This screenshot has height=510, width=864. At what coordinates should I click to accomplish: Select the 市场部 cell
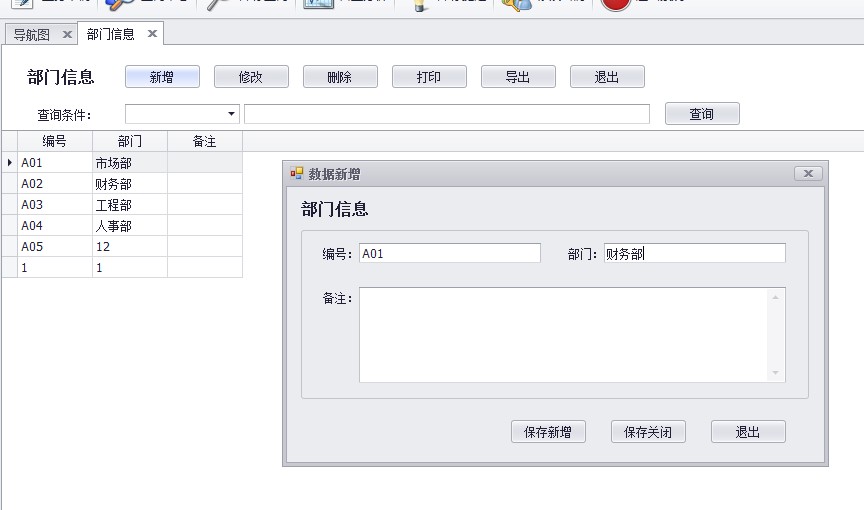[129, 162]
